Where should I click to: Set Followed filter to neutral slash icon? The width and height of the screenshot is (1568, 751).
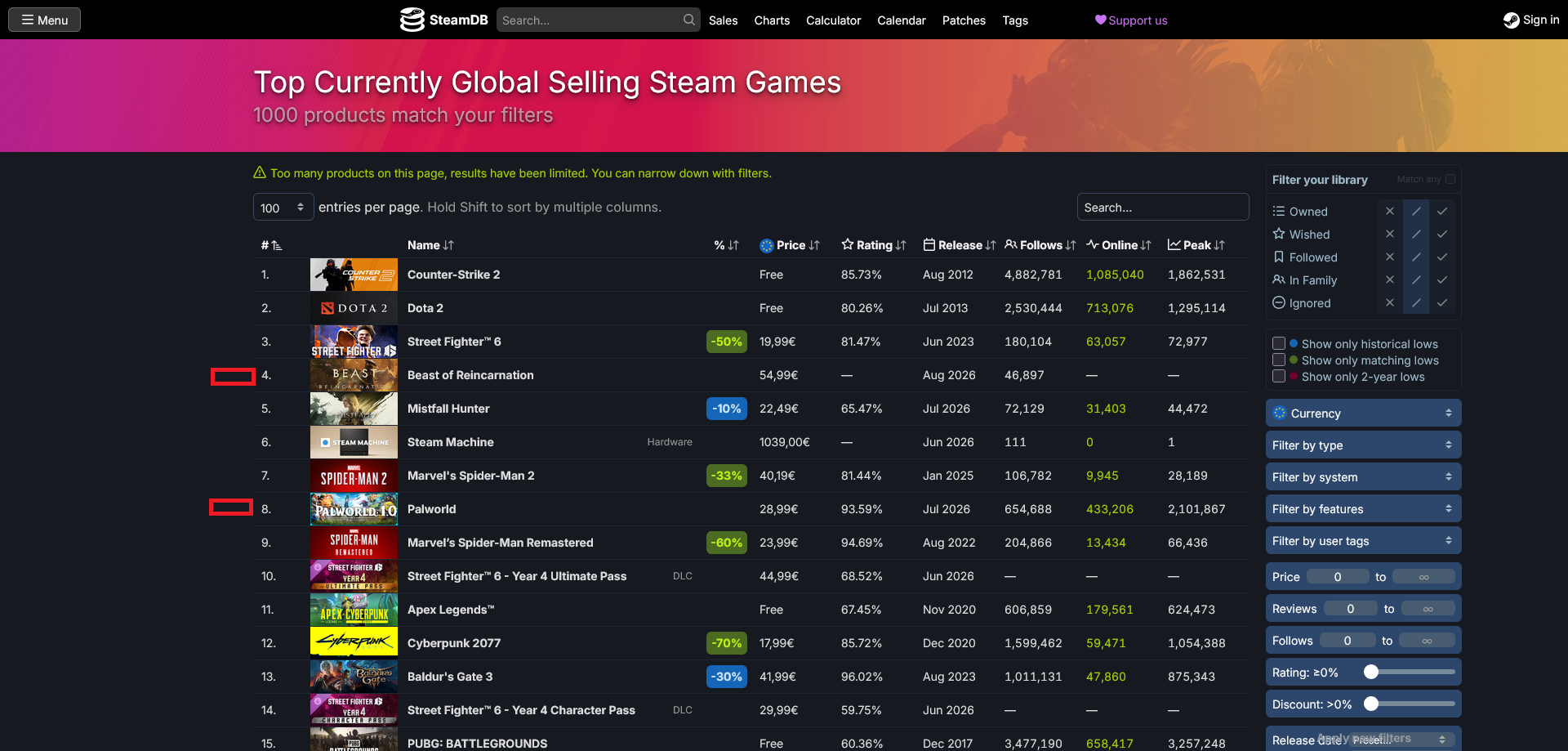tap(1416, 257)
